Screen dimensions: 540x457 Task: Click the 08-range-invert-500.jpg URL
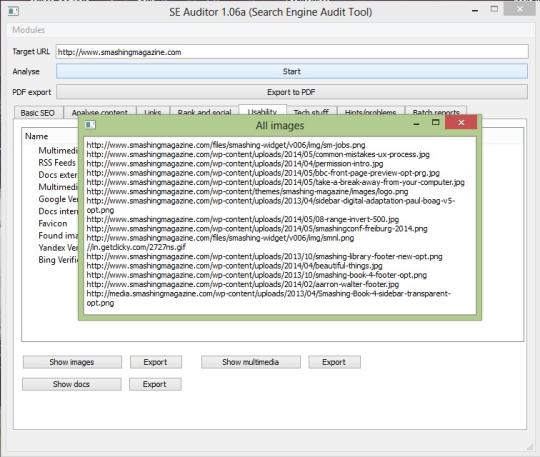tap(243, 219)
